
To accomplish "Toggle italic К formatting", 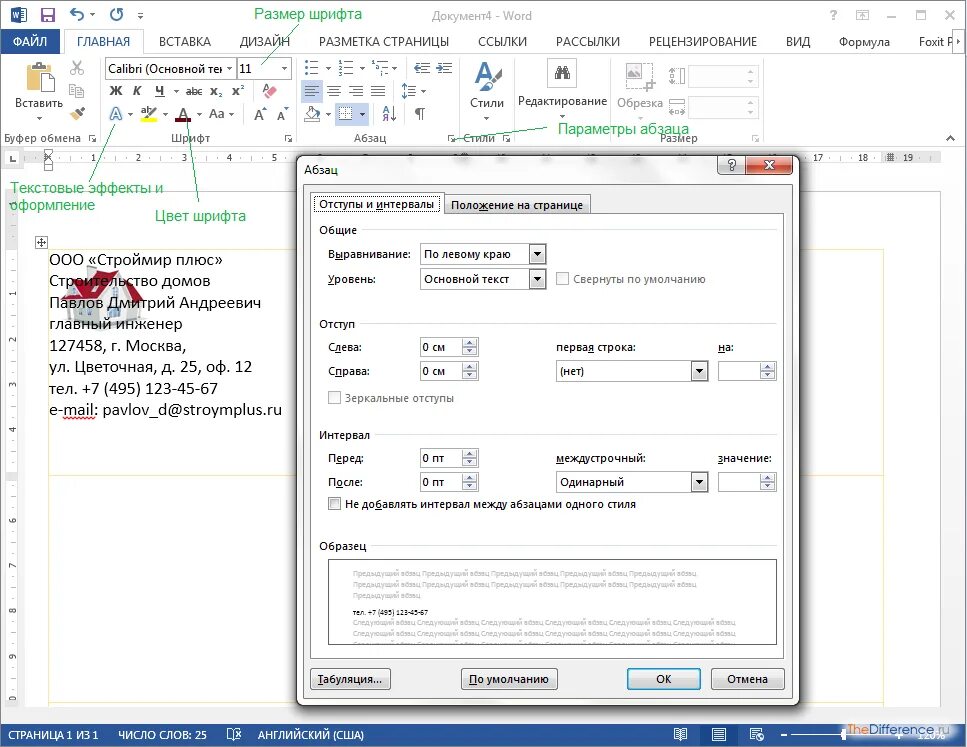I will click(x=138, y=91).
